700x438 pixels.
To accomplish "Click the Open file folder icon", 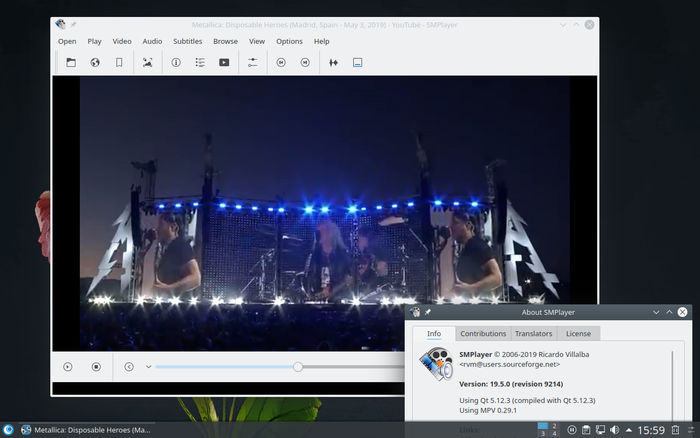I will (71, 62).
